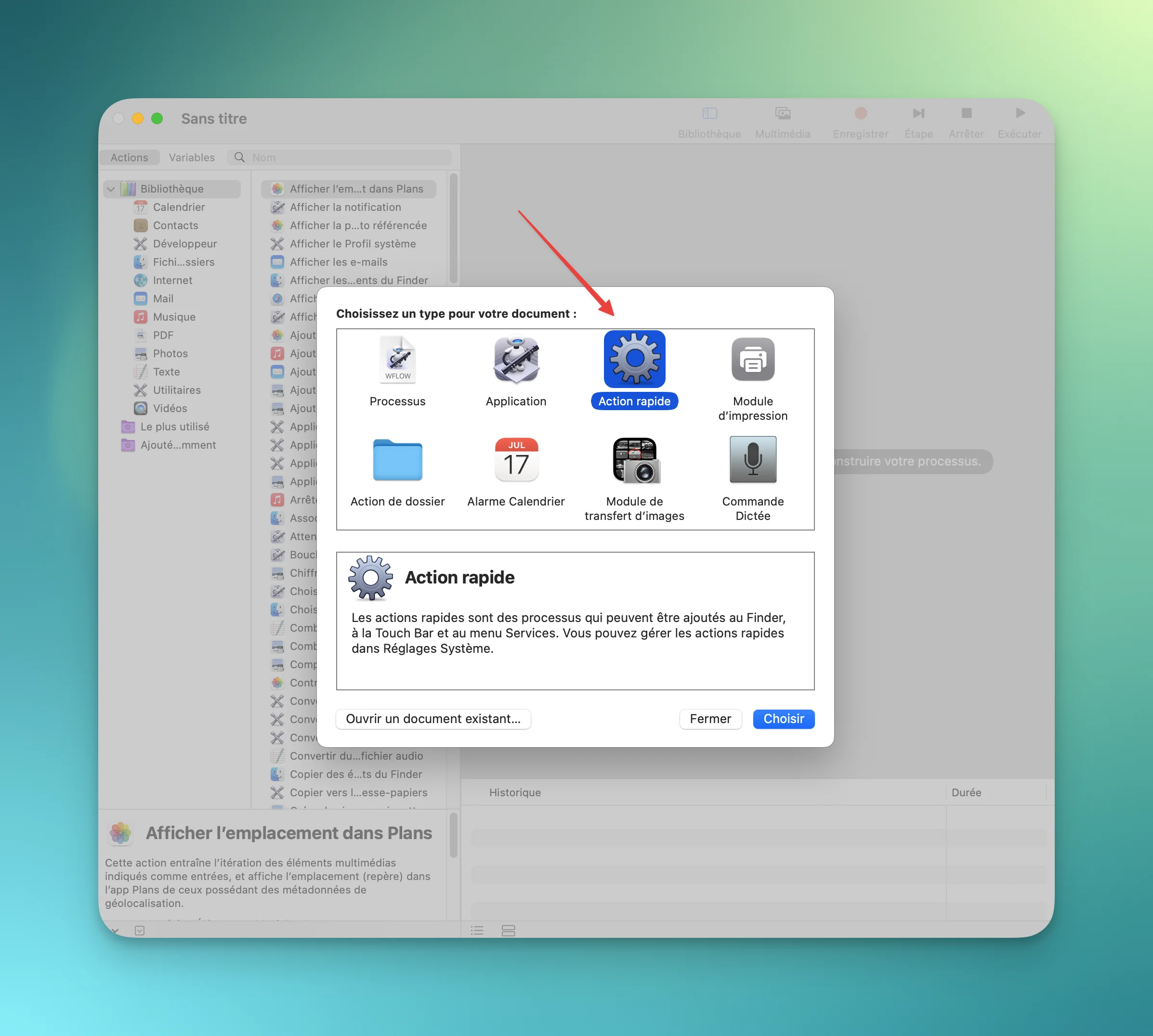The height and width of the screenshot is (1036, 1153).
Task: Select the Commande Dictée microphone icon
Action: (x=753, y=460)
